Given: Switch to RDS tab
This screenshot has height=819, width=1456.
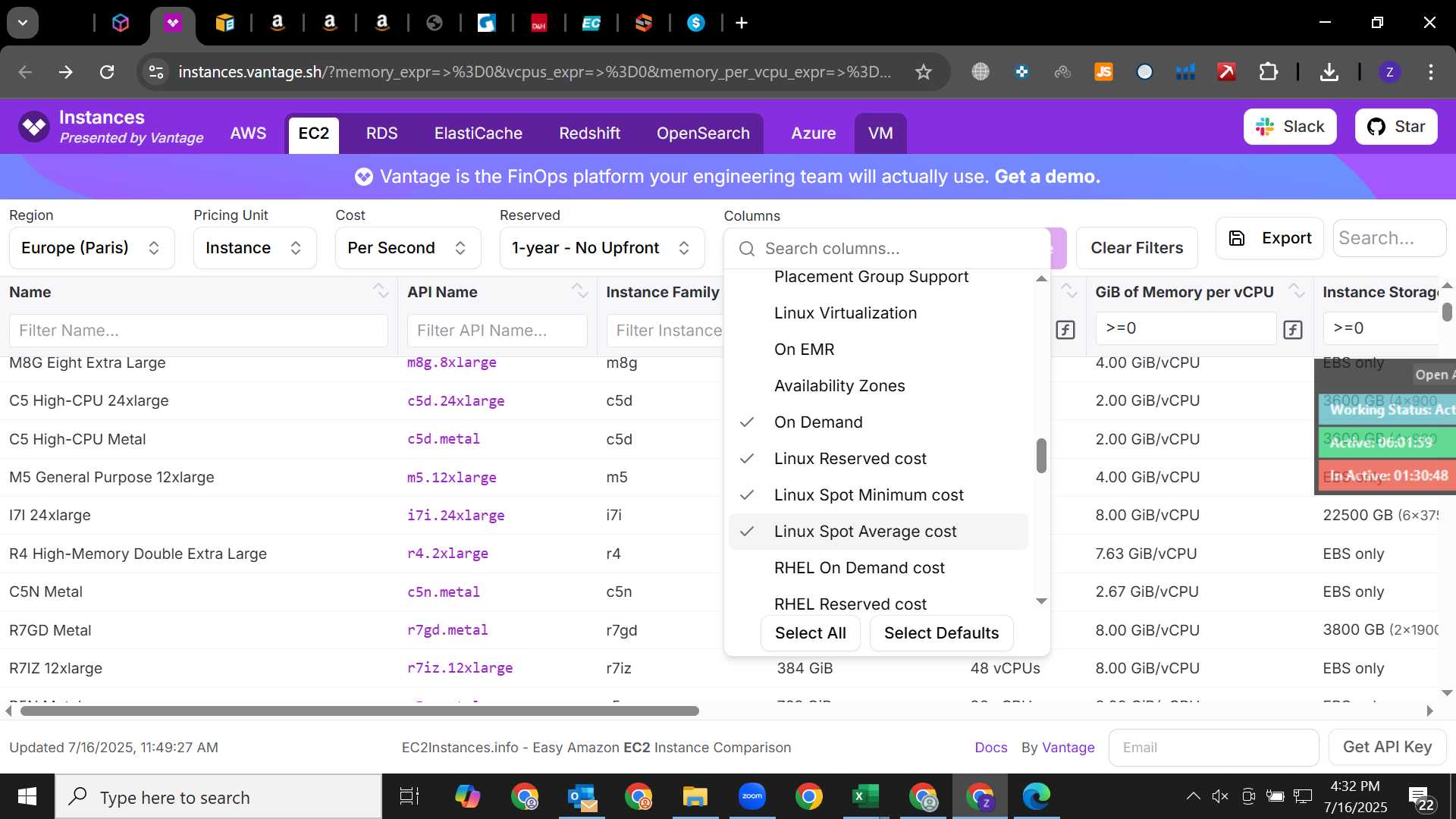Looking at the screenshot, I should (x=381, y=133).
